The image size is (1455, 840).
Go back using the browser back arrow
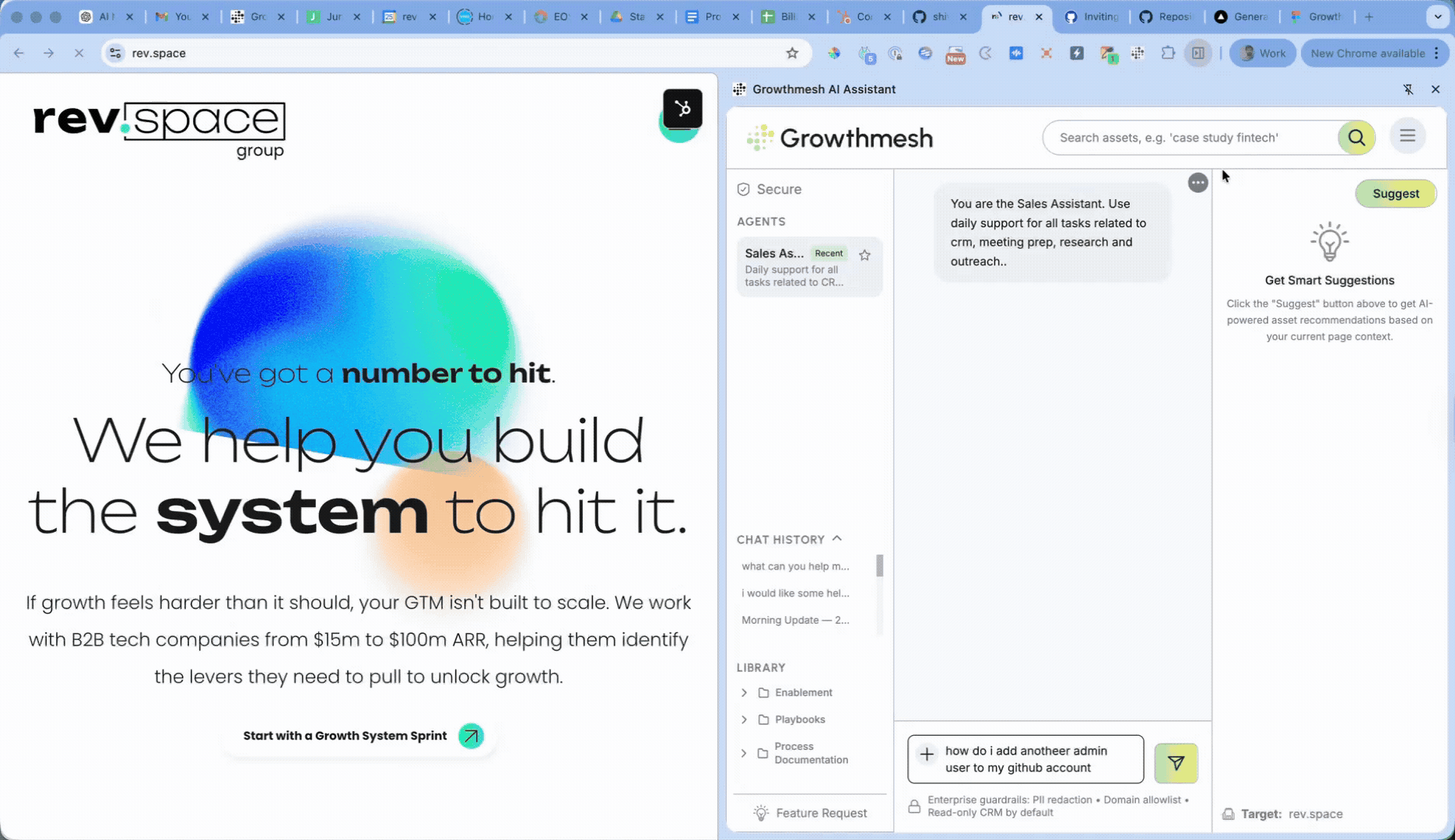[19, 53]
